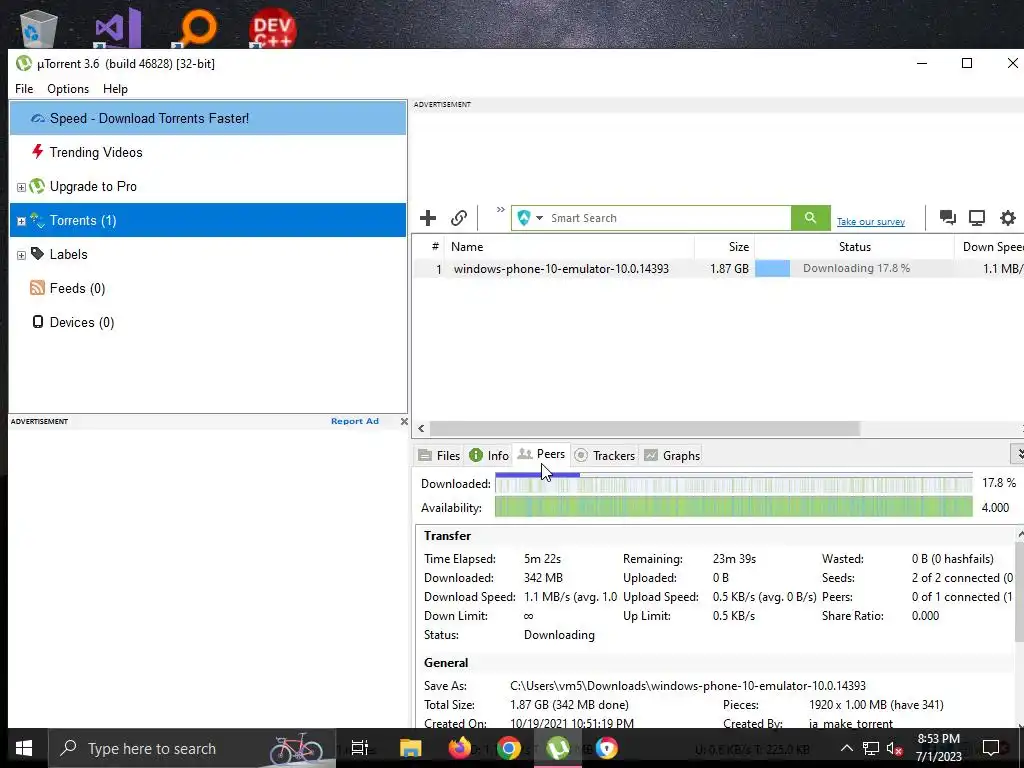Image resolution: width=1024 pixels, height=768 pixels.
Task: Expand the Upgrade to Pro tree node
Action: 21,187
